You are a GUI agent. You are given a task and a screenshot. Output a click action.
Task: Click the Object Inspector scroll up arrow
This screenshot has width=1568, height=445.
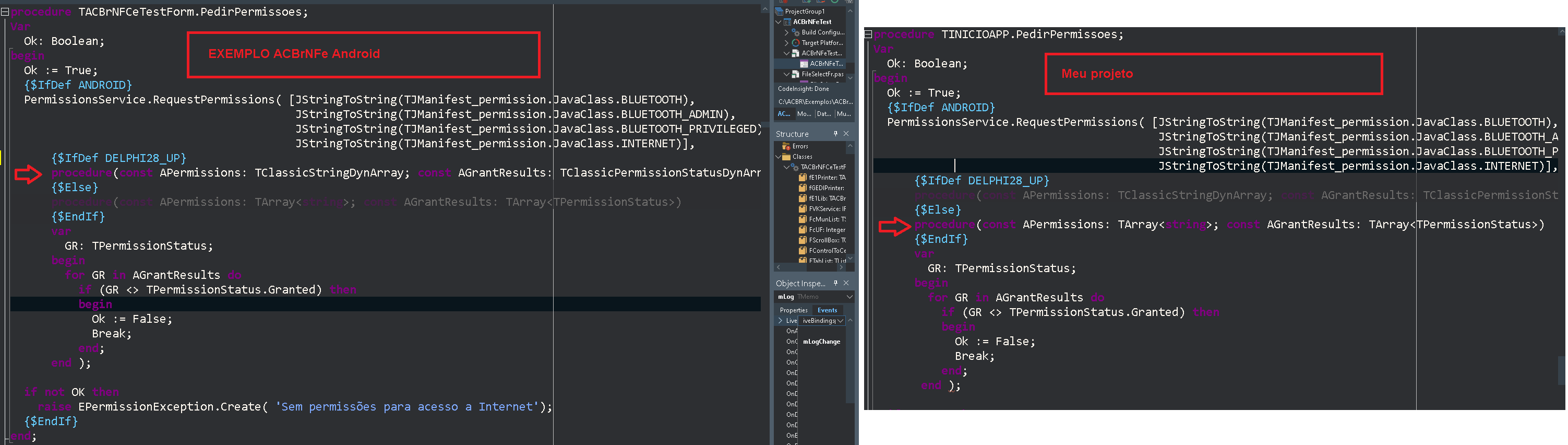[x=849, y=321]
